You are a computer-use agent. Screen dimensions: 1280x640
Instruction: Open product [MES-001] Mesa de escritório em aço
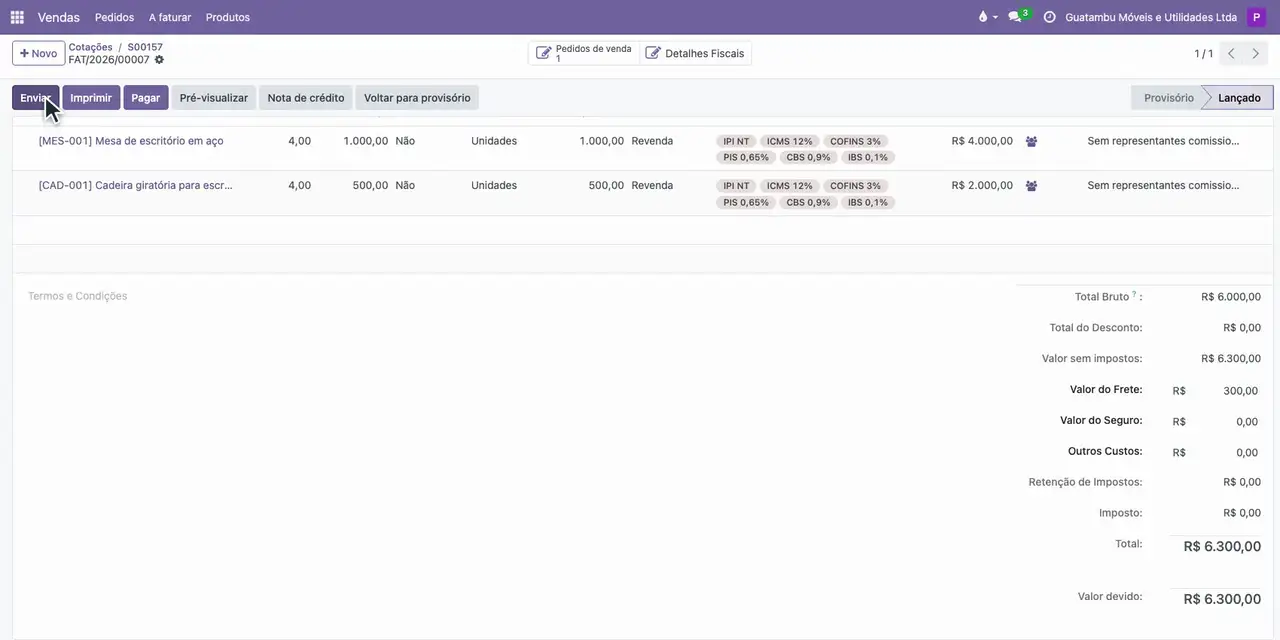(x=131, y=141)
